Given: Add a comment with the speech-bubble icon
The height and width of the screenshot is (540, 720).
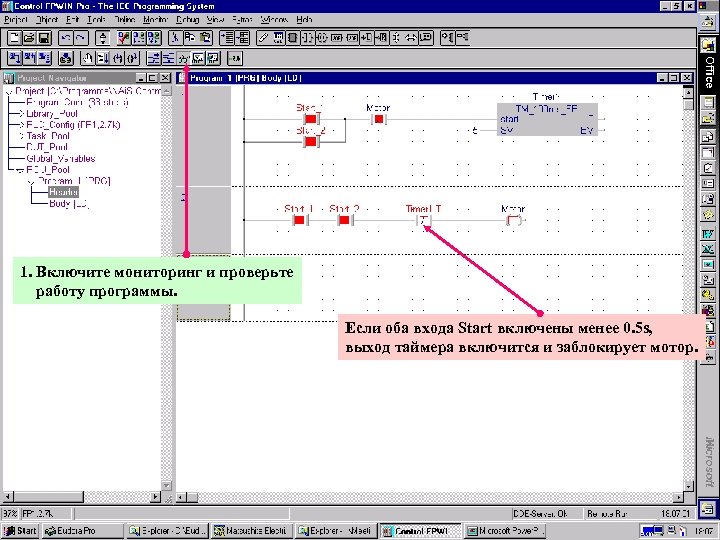Looking at the screenshot, I should click(426, 38).
